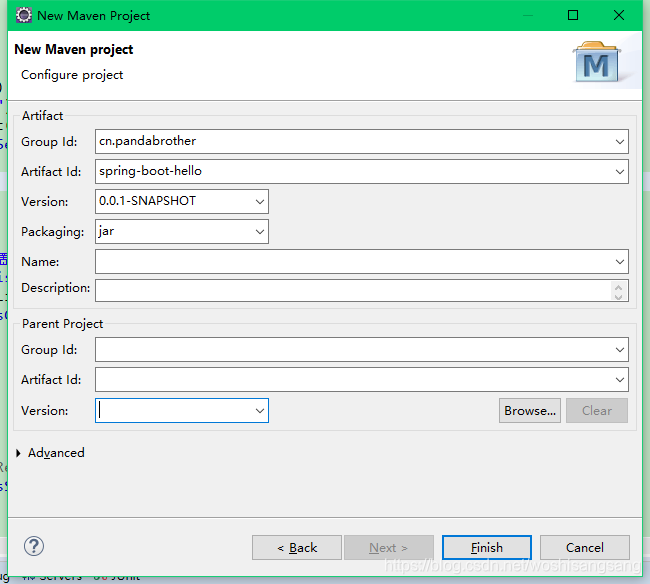Click the Eclipse icon in the title bar
The image size is (650, 584).
point(24,15)
